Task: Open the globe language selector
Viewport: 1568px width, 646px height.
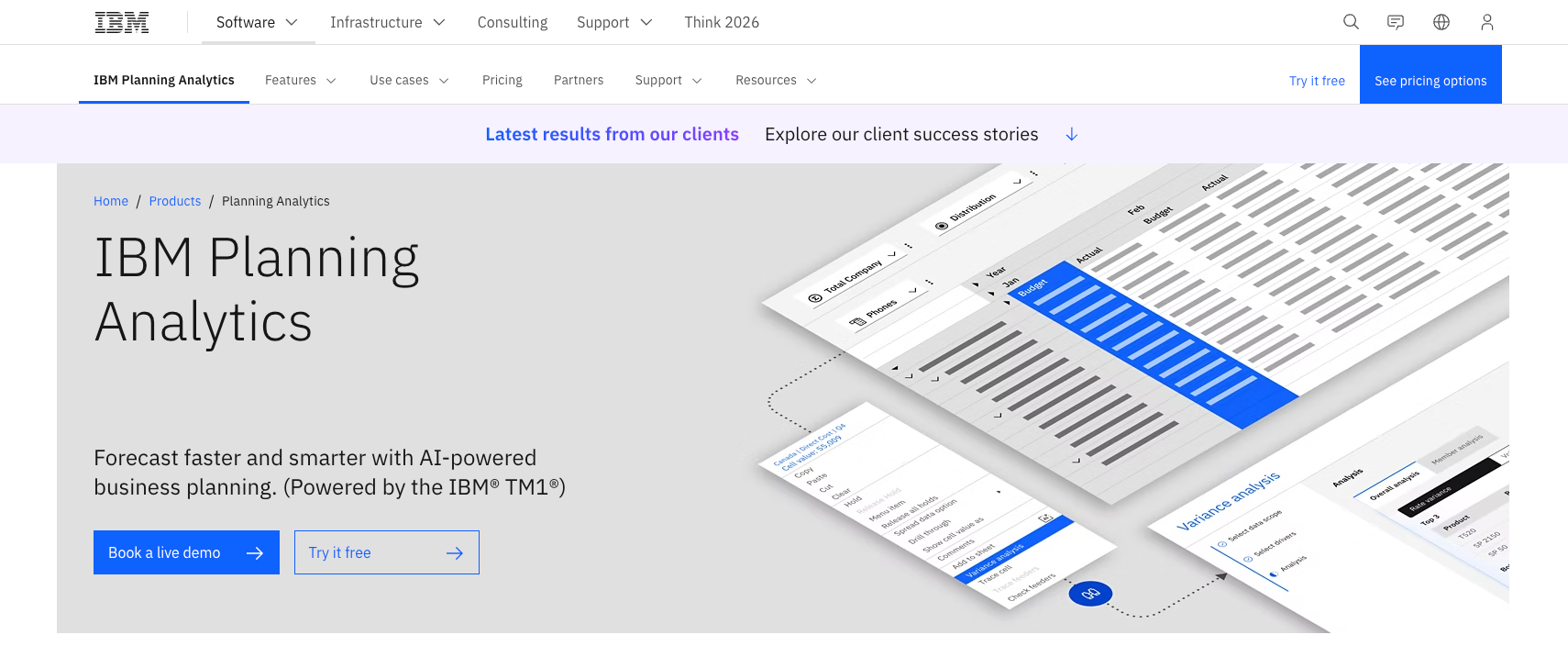Action: pos(1441,22)
